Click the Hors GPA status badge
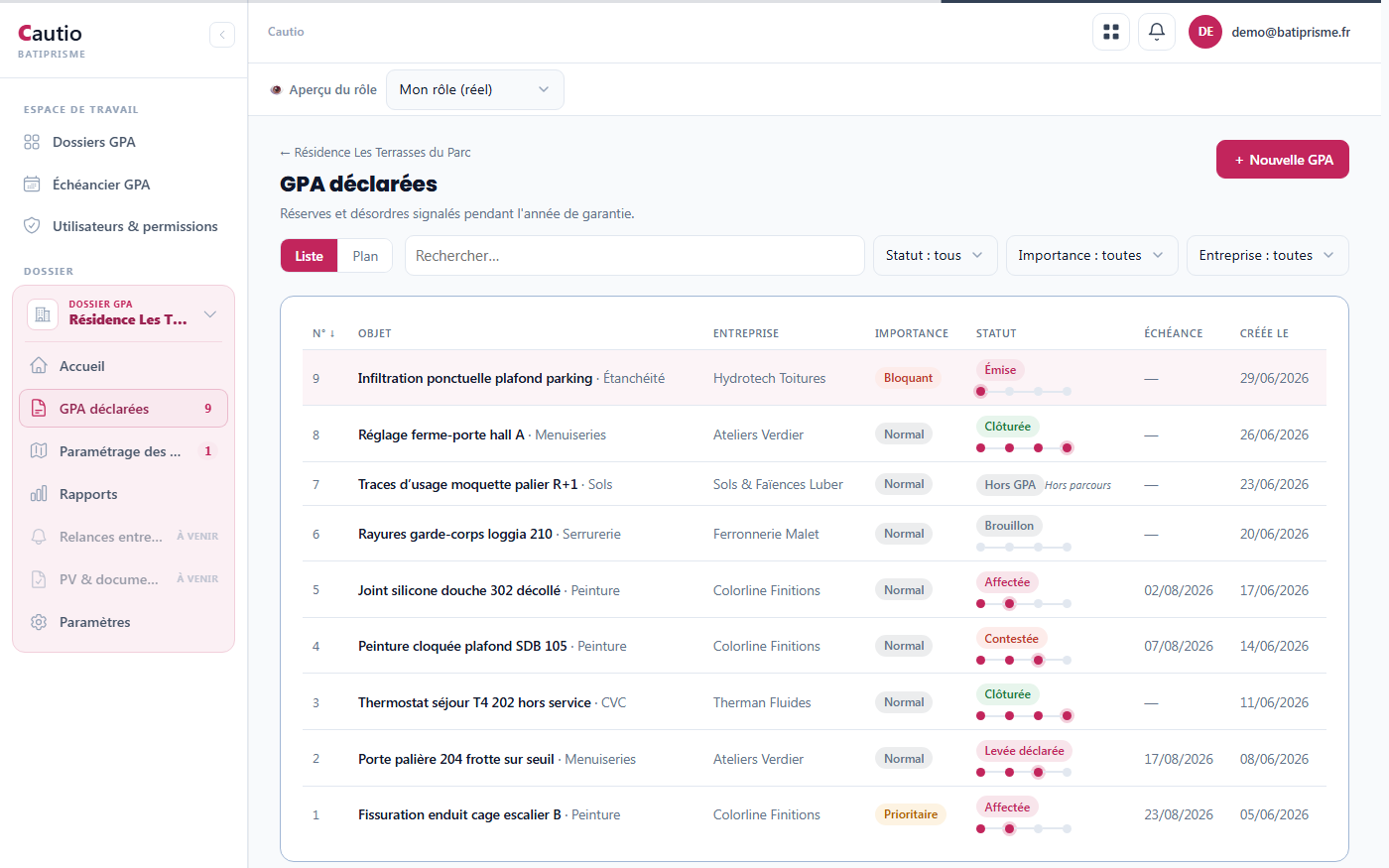This screenshot has height=868, width=1389. 1010,485
